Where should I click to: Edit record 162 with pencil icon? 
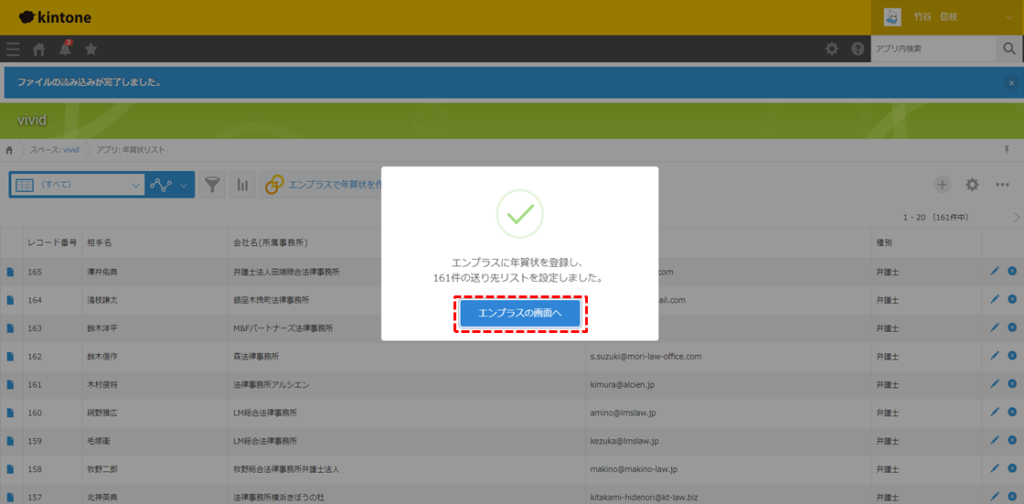(x=994, y=356)
